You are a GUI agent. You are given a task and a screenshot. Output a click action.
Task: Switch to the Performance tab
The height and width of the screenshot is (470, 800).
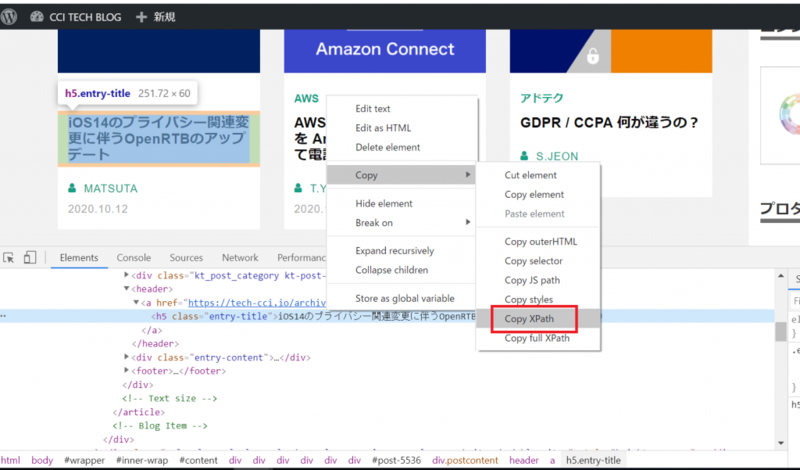click(301, 258)
